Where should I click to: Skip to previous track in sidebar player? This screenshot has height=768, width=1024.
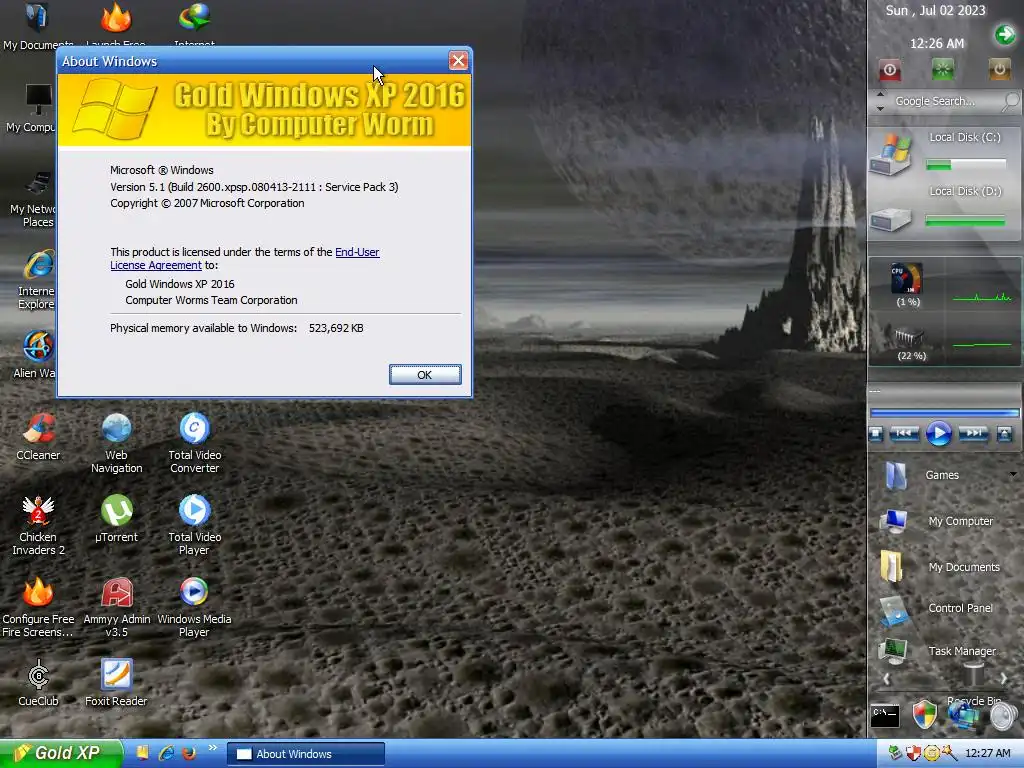(904, 434)
